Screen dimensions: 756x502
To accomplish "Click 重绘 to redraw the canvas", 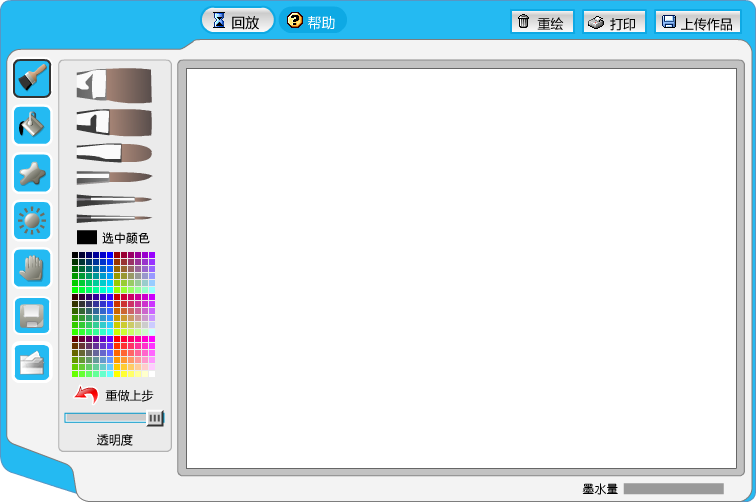I will click(x=542, y=22).
